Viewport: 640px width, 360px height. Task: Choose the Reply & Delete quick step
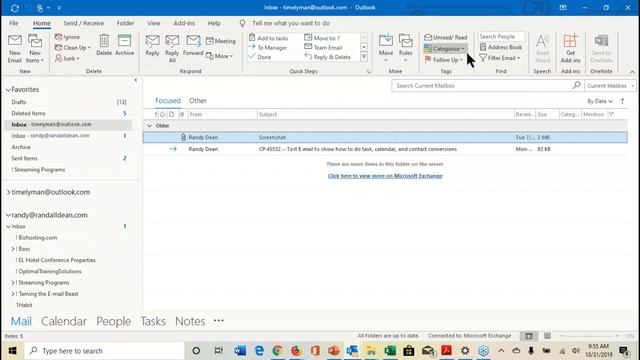click(328, 57)
